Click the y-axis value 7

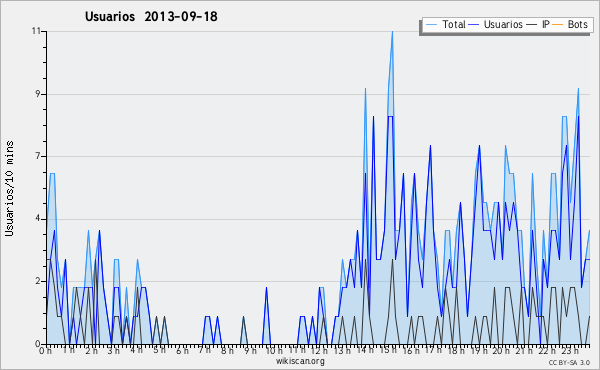click(x=38, y=156)
